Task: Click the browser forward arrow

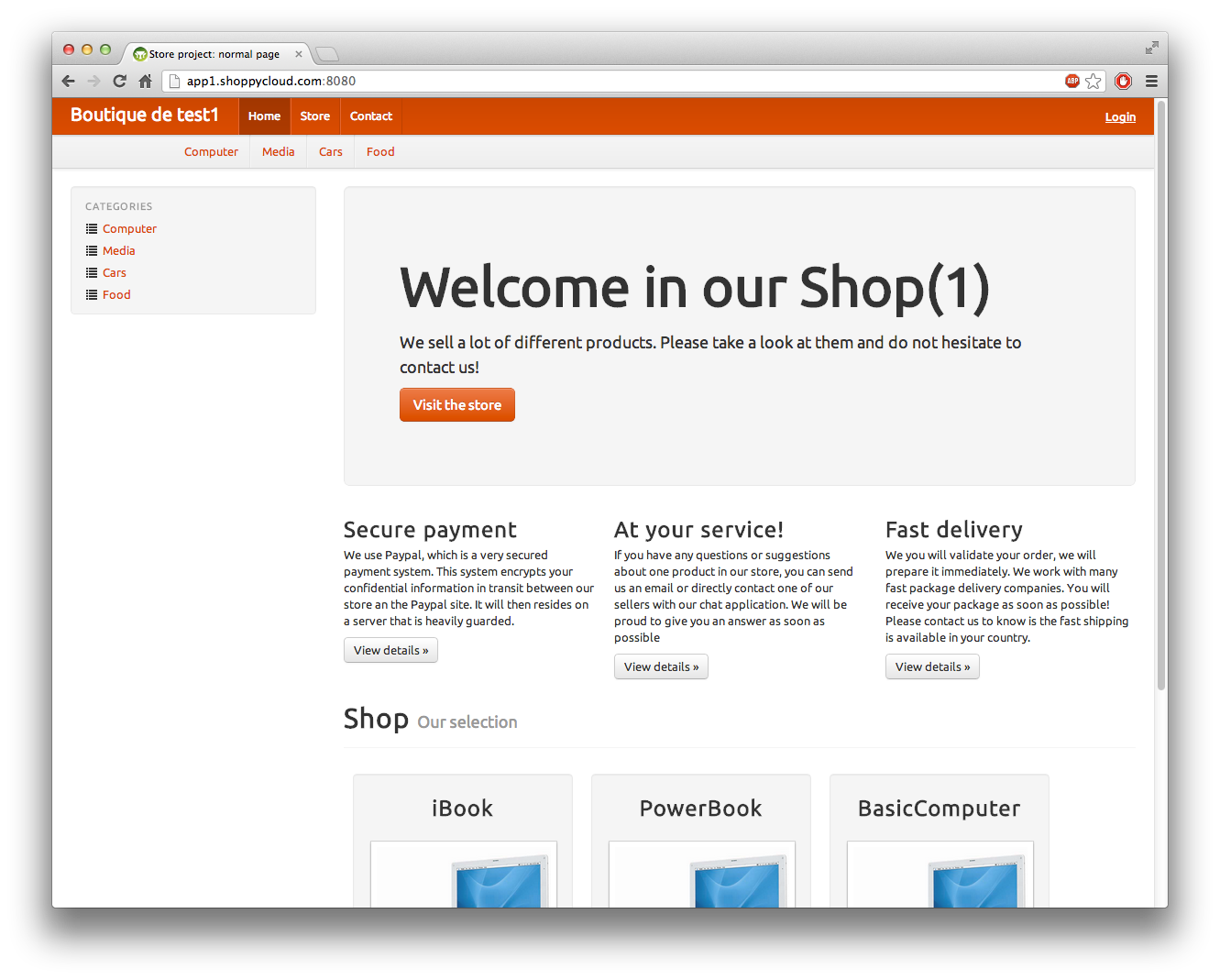Action: [93, 81]
